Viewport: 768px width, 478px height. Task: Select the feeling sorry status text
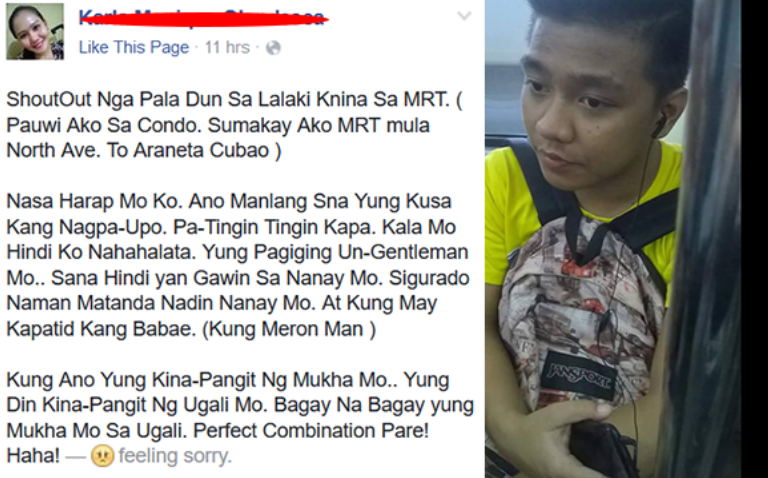tap(175, 456)
